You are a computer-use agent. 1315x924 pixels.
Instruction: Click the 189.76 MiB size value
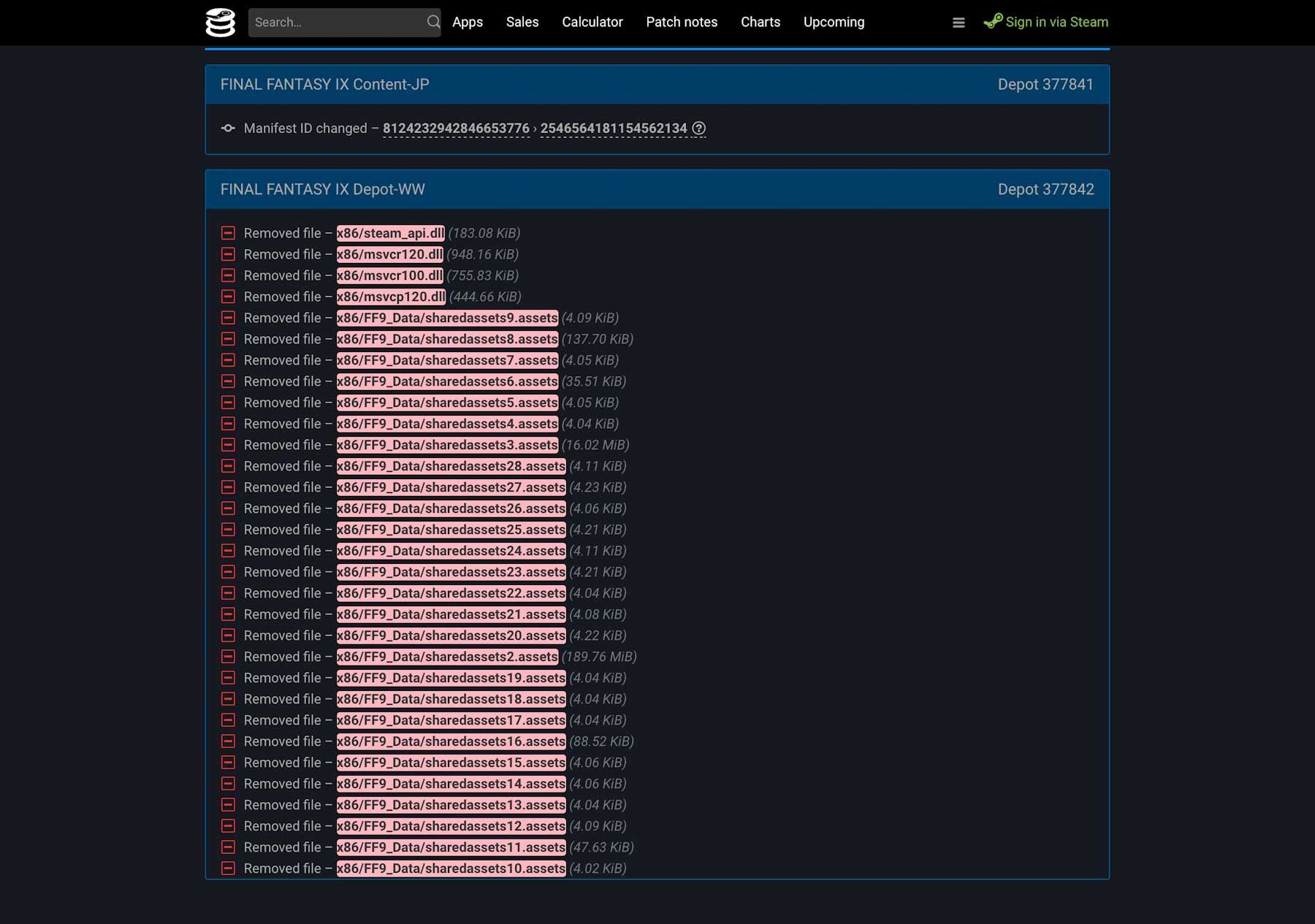coord(599,657)
